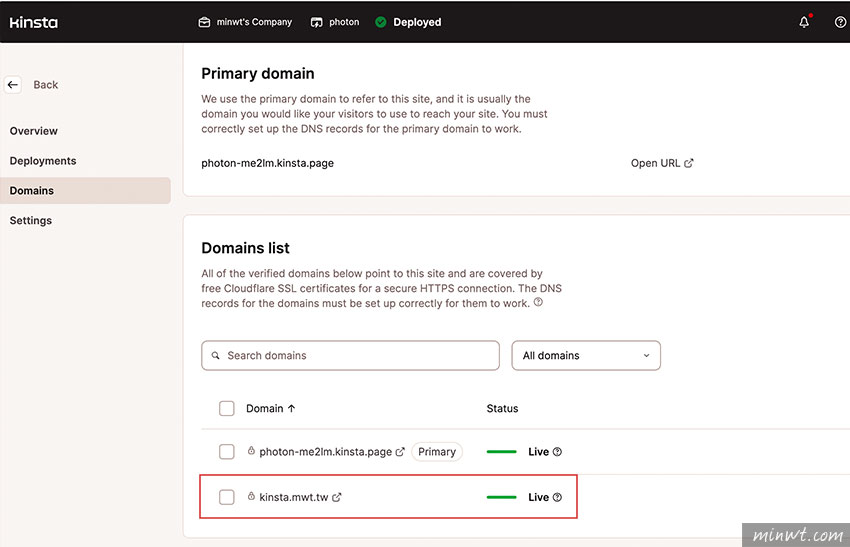Click the Primary domain heading
850x547 pixels.
pos(257,74)
